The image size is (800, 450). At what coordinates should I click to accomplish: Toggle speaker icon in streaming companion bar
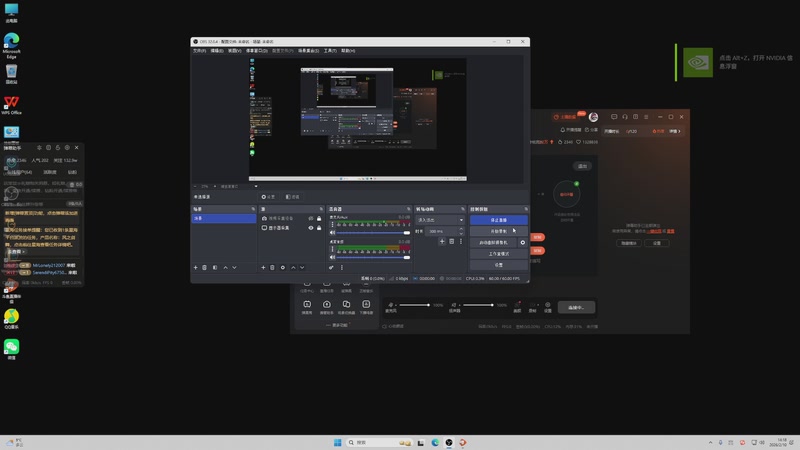[454, 305]
